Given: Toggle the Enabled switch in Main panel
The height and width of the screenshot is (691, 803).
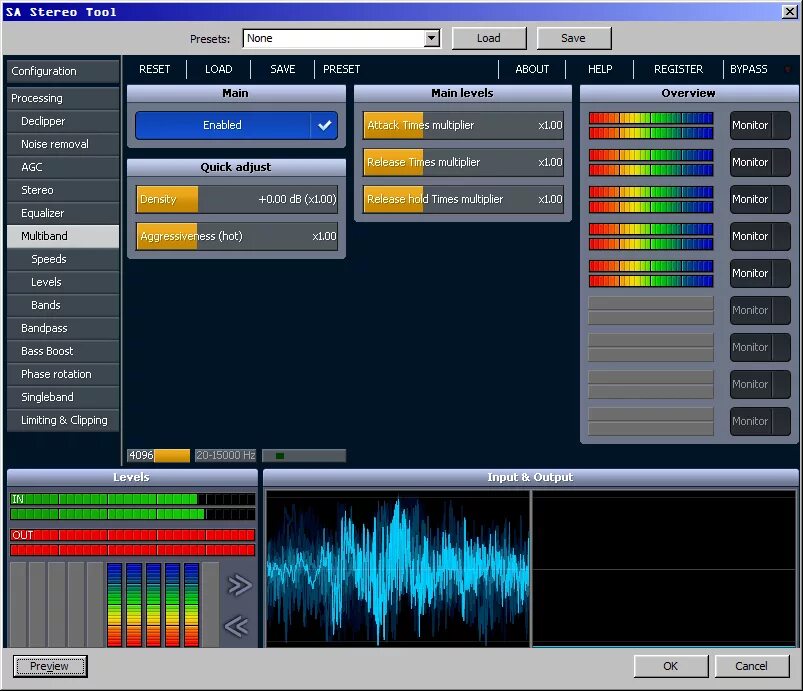Looking at the screenshot, I should (236, 125).
